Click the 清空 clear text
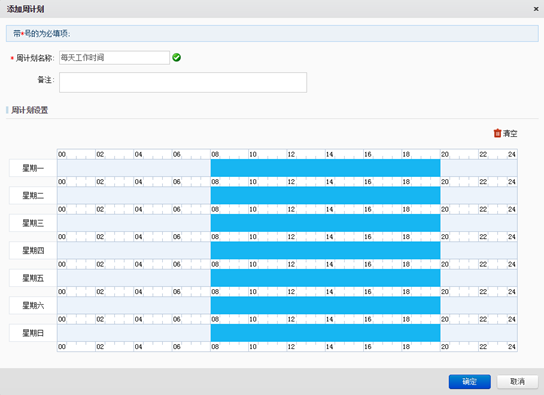 [510, 134]
